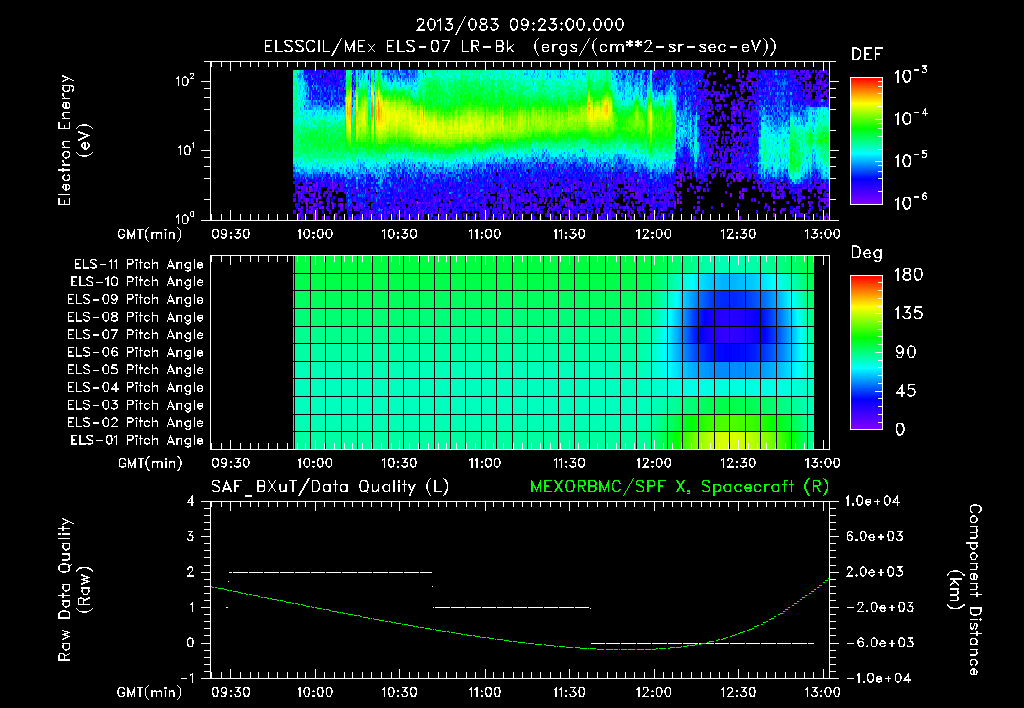Click the DEF colorbar label

(867, 55)
